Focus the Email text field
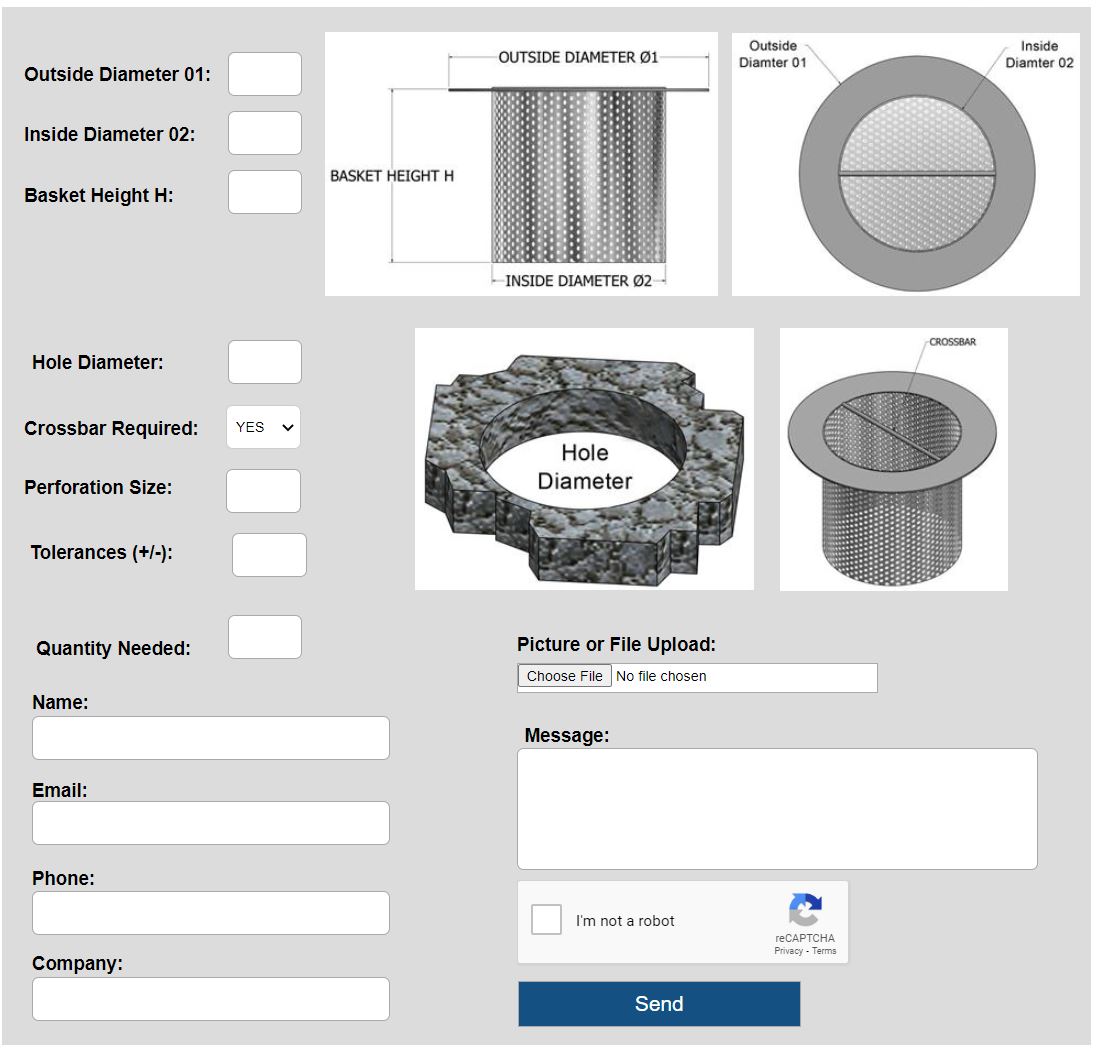 click(x=211, y=823)
